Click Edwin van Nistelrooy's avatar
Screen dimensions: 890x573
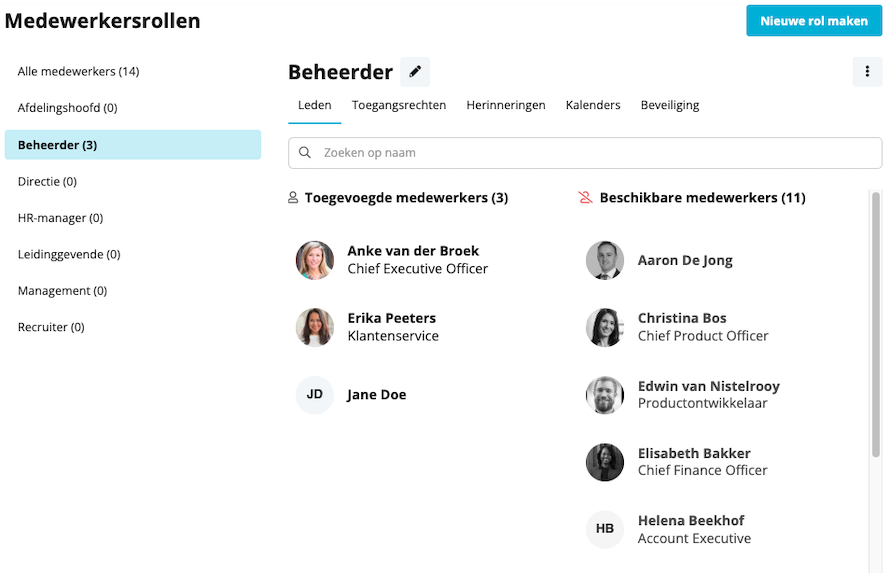click(605, 395)
